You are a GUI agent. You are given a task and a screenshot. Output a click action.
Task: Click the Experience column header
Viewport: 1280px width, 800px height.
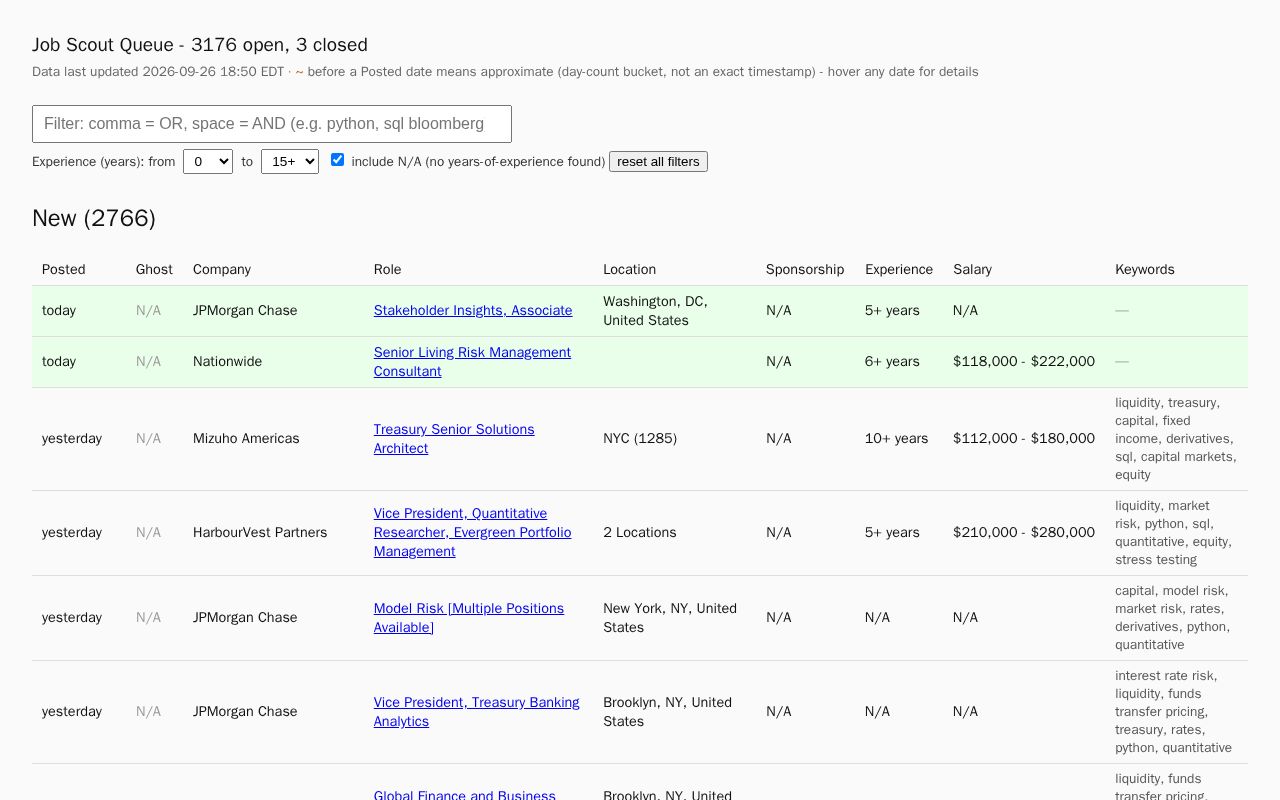click(899, 269)
